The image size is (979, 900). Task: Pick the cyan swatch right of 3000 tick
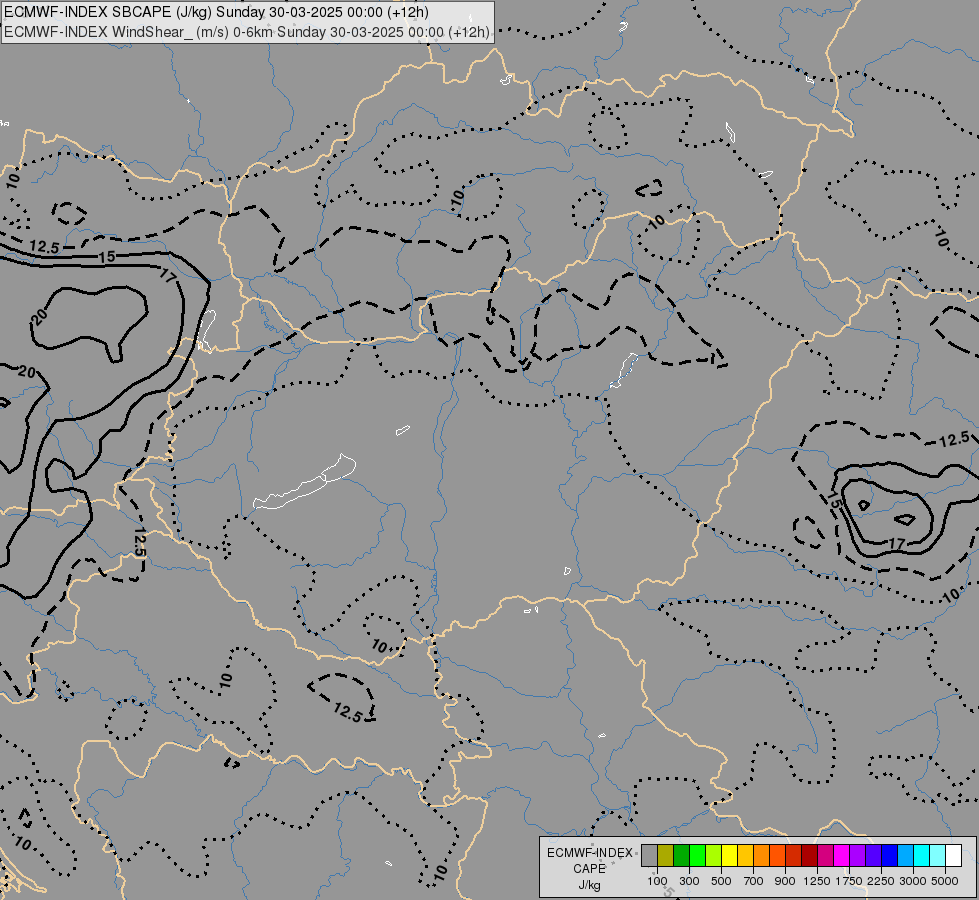click(x=922, y=856)
